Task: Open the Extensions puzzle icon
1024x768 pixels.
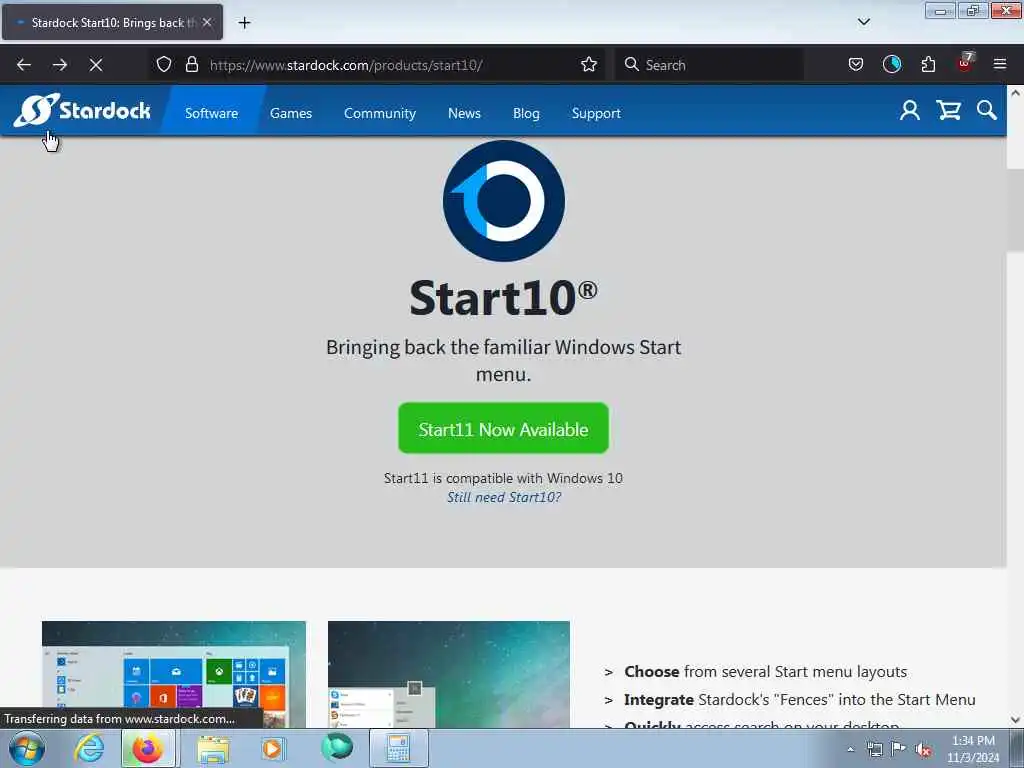Action: (x=928, y=64)
